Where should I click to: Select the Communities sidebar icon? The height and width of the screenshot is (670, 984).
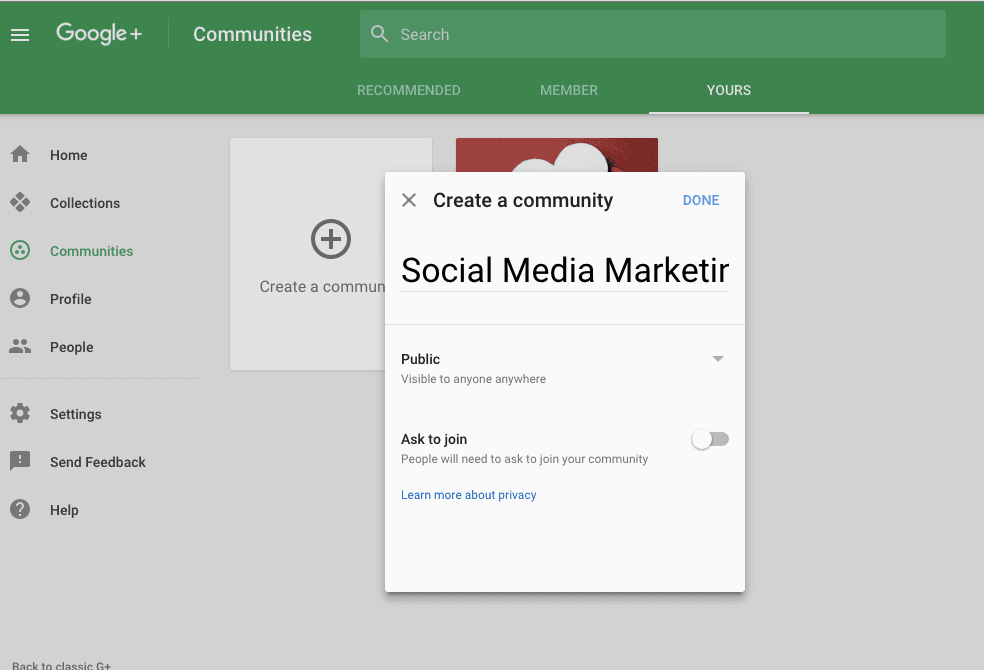20,251
